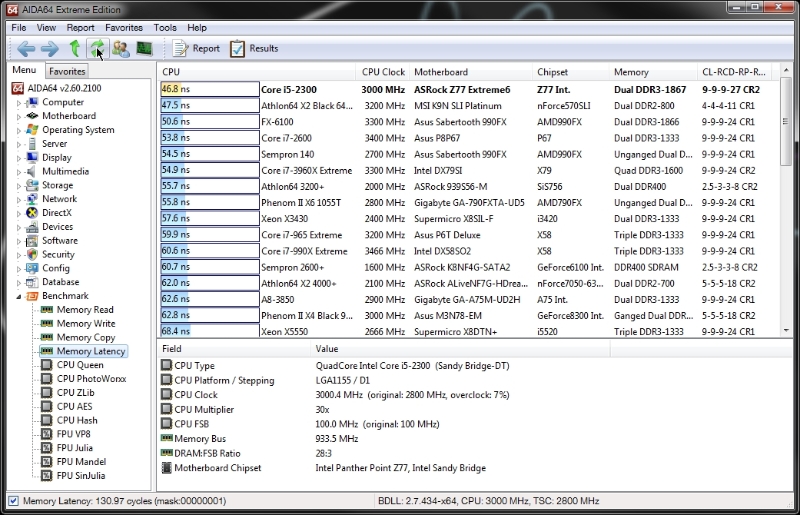Expand the Storage tree node arrow

click(19, 185)
